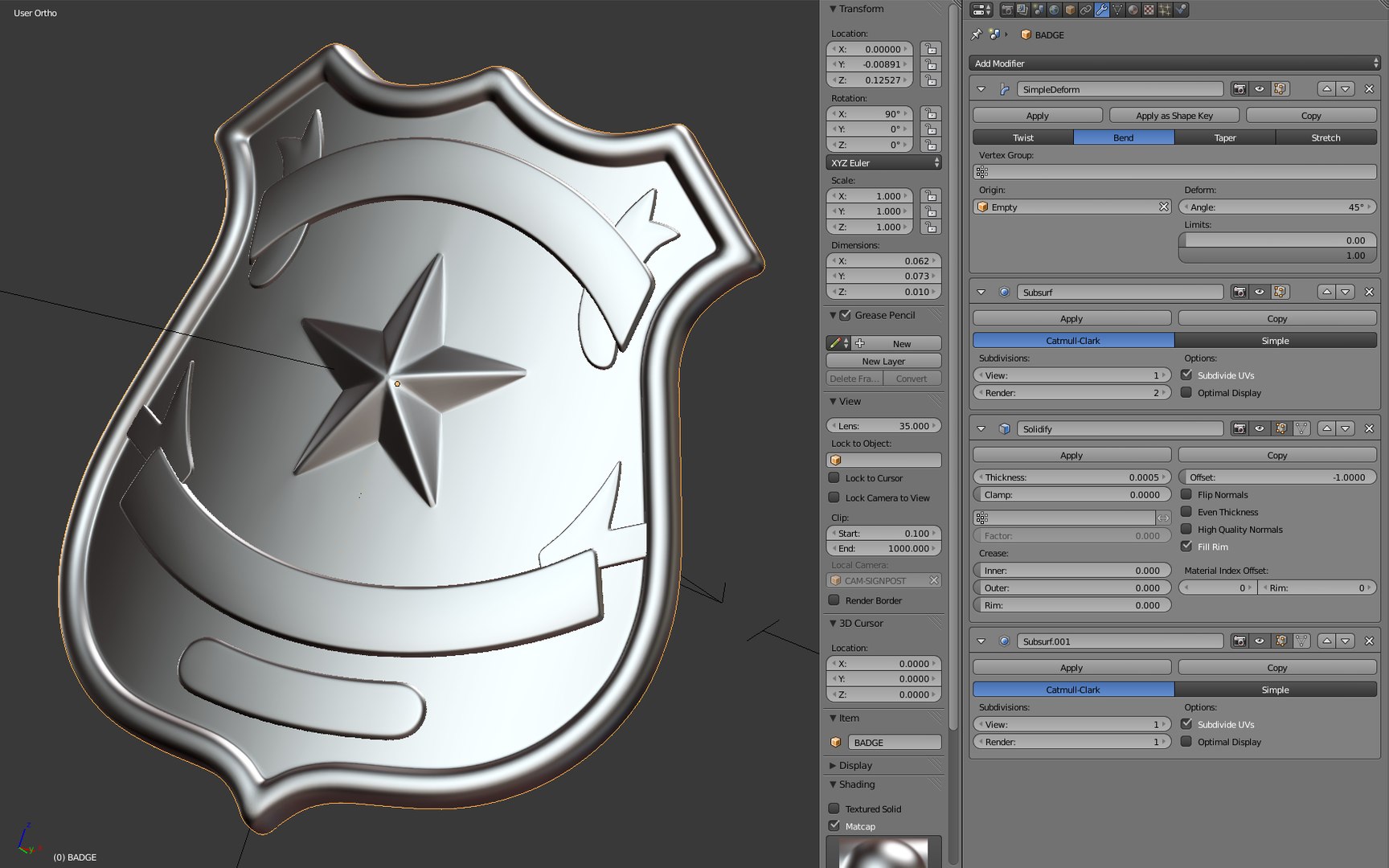Image resolution: width=1389 pixels, height=868 pixels.
Task: Adjust the SimpleDeform Angle slider
Action: (1277, 207)
